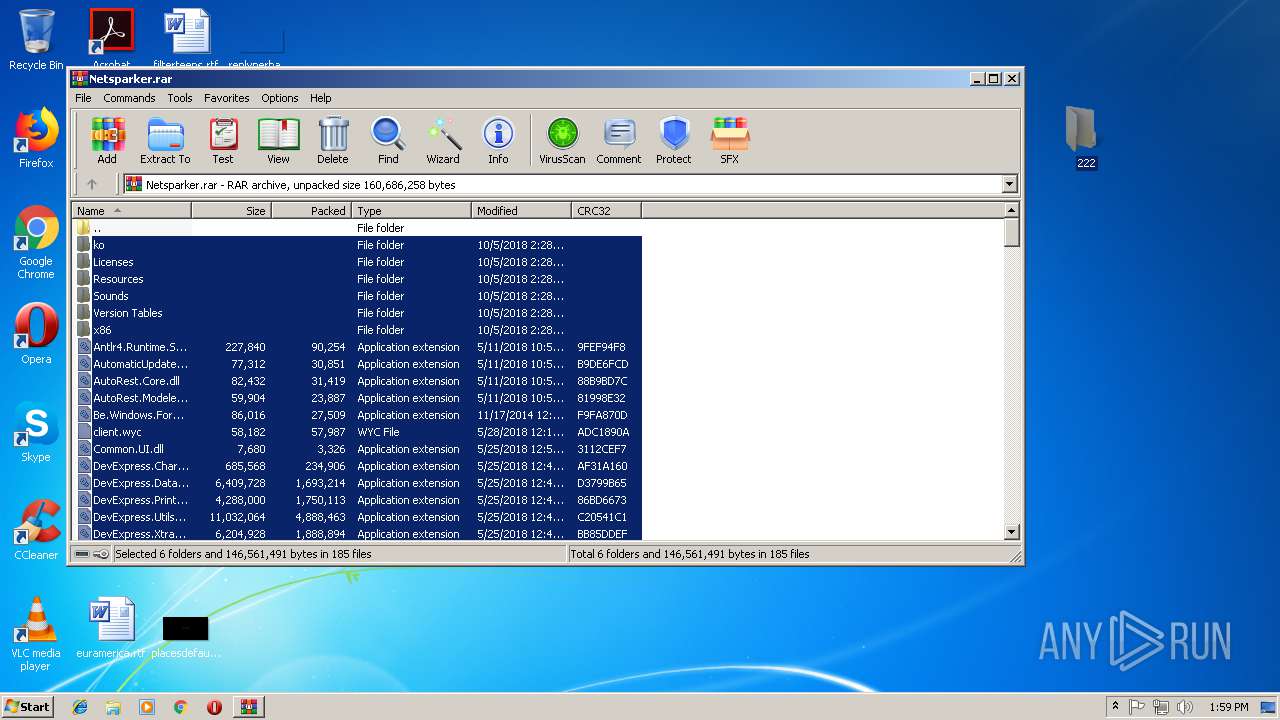Open the Acrobat desktop shortcut

click(111, 38)
